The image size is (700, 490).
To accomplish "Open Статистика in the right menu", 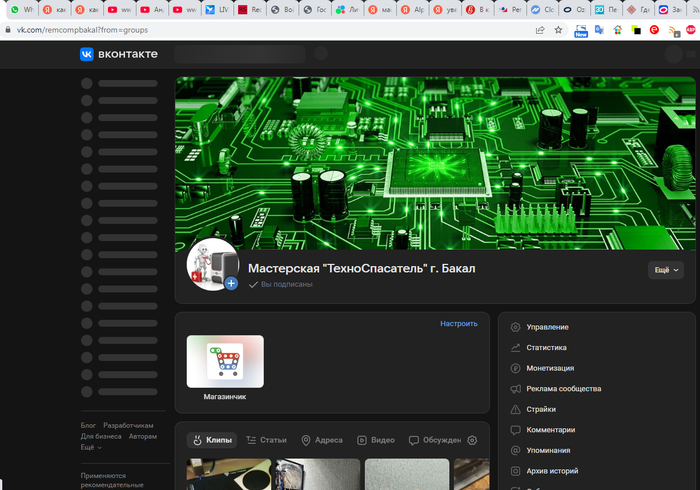I will pos(546,348).
